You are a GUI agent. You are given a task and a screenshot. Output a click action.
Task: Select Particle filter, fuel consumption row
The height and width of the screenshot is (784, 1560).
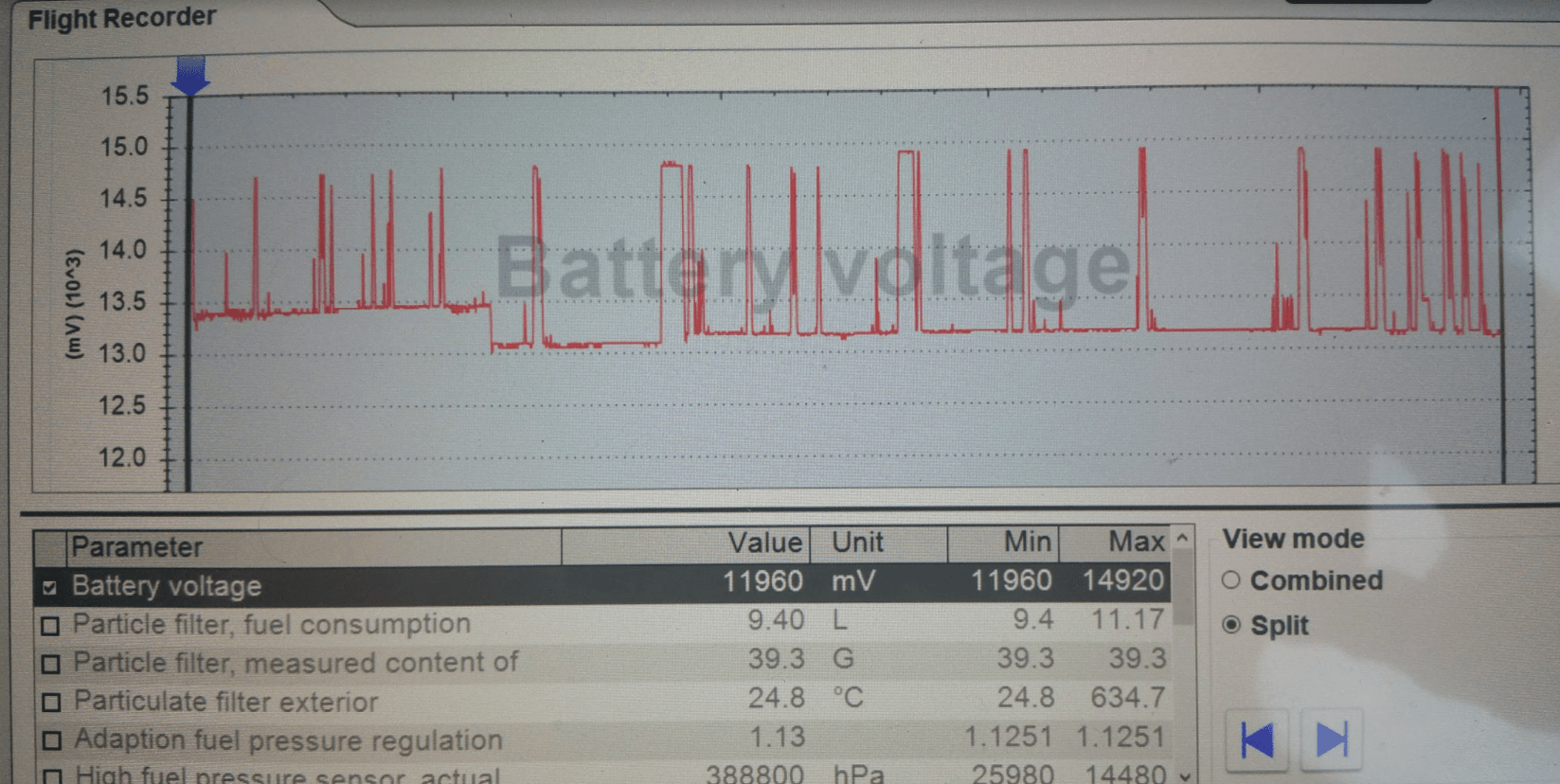click(602, 623)
